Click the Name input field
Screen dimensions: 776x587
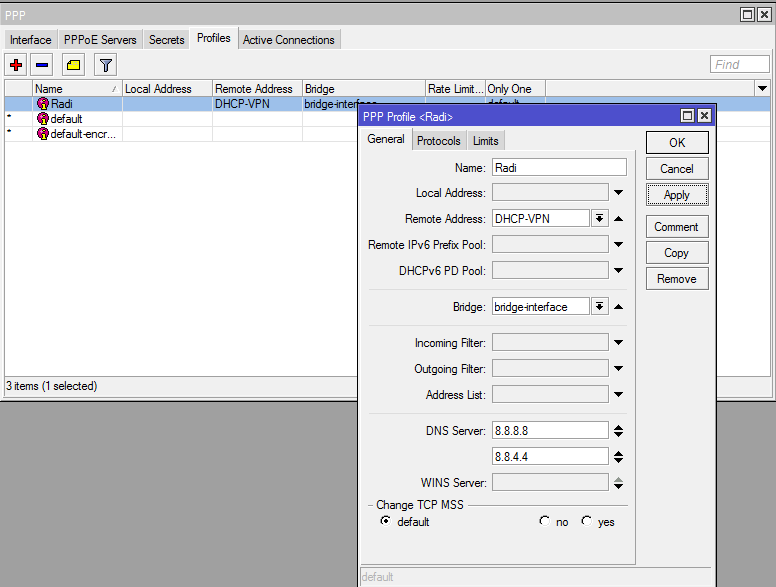coord(559,167)
